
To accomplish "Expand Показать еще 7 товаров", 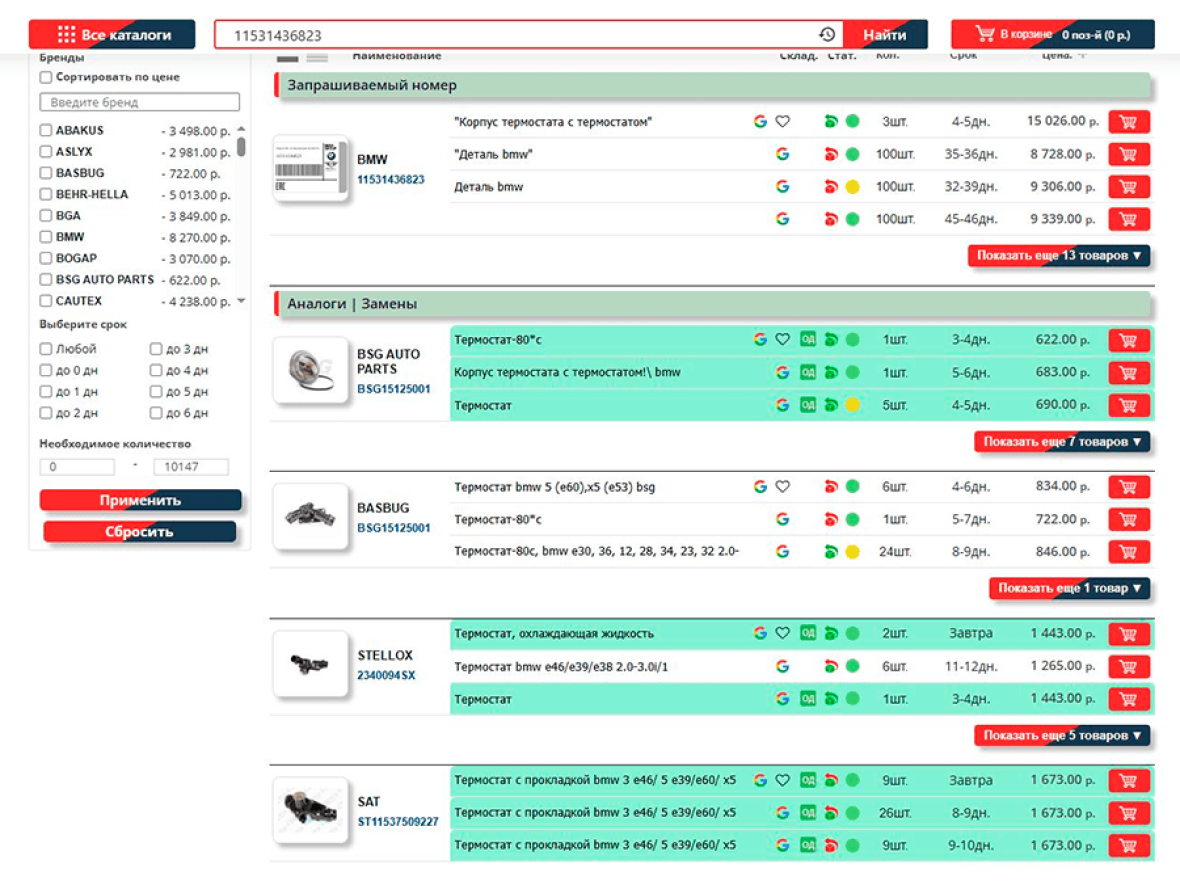I will [x=1062, y=442].
